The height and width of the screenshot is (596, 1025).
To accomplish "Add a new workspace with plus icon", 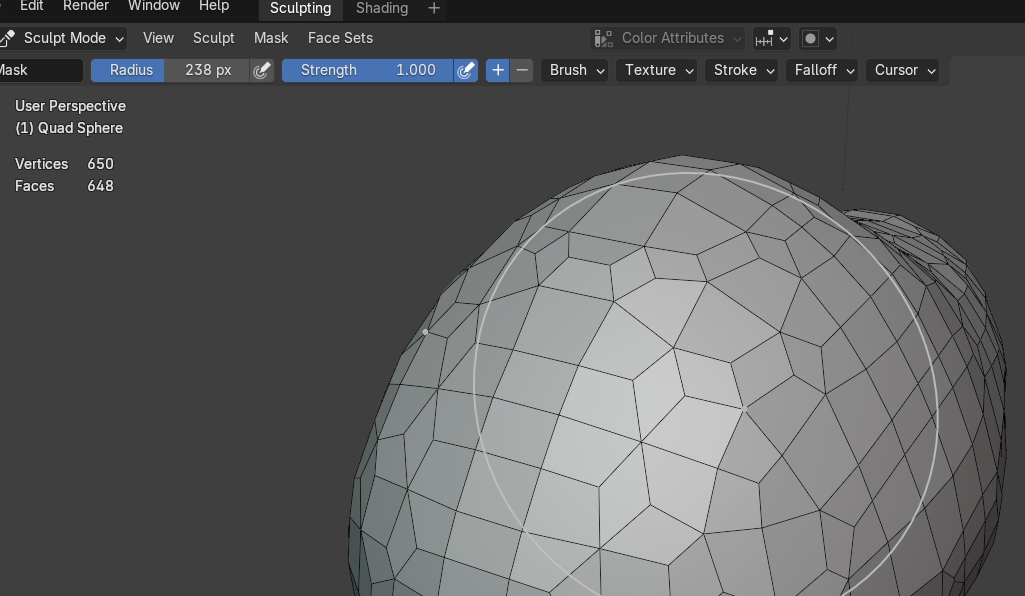I will pyautogui.click(x=433, y=8).
